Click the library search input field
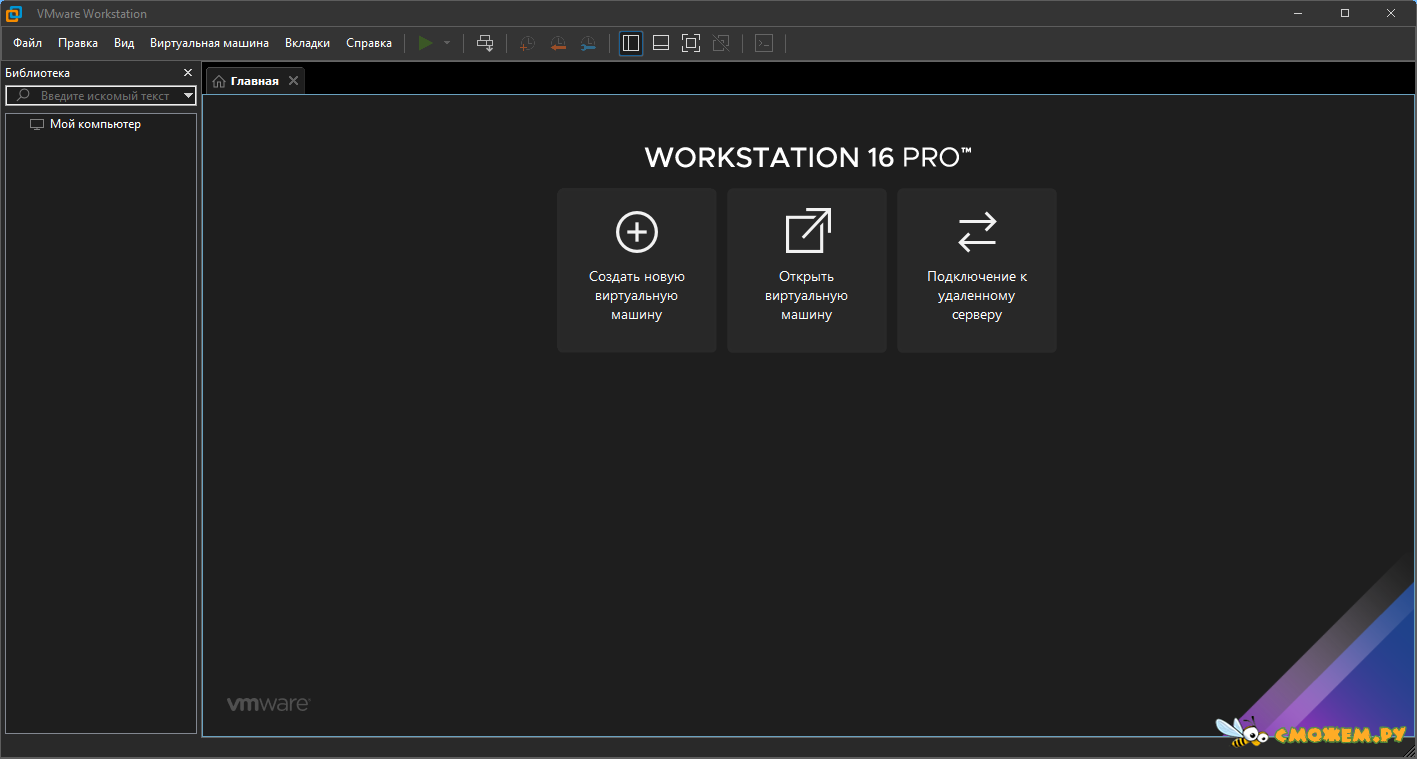Image resolution: width=1417 pixels, height=759 pixels. (102, 96)
